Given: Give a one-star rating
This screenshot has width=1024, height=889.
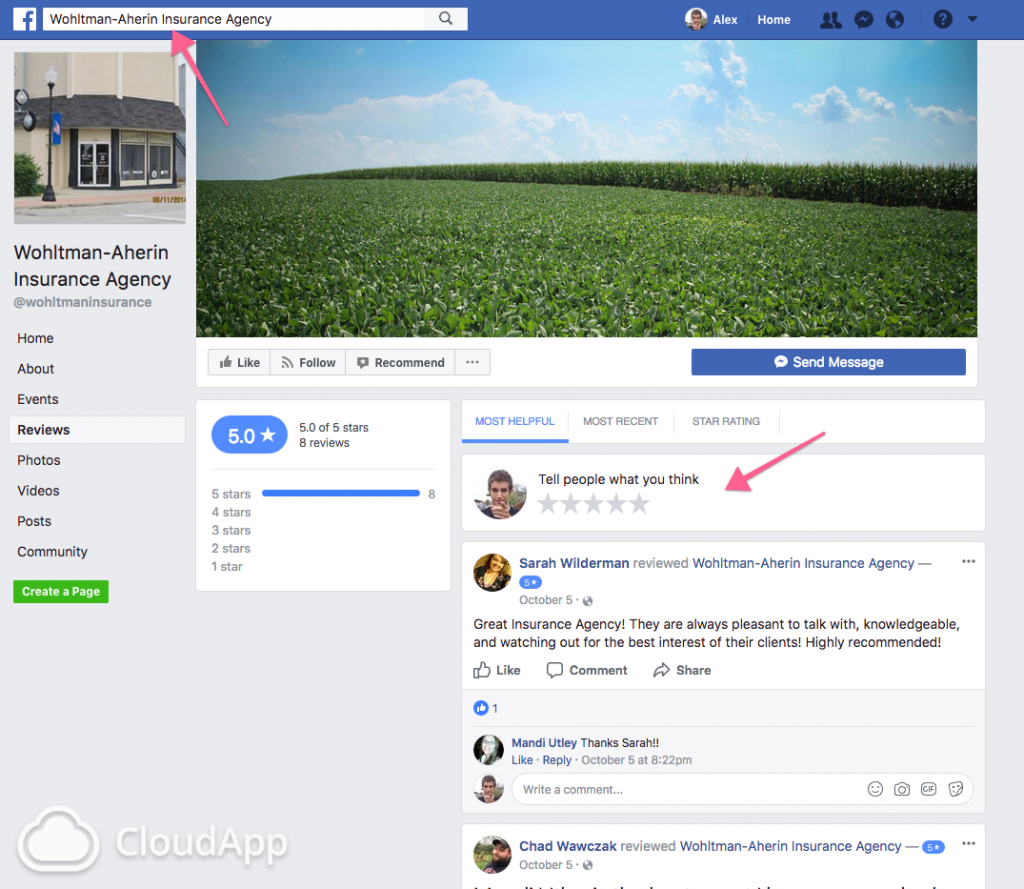Looking at the screenshot, I should pos(548,504).
